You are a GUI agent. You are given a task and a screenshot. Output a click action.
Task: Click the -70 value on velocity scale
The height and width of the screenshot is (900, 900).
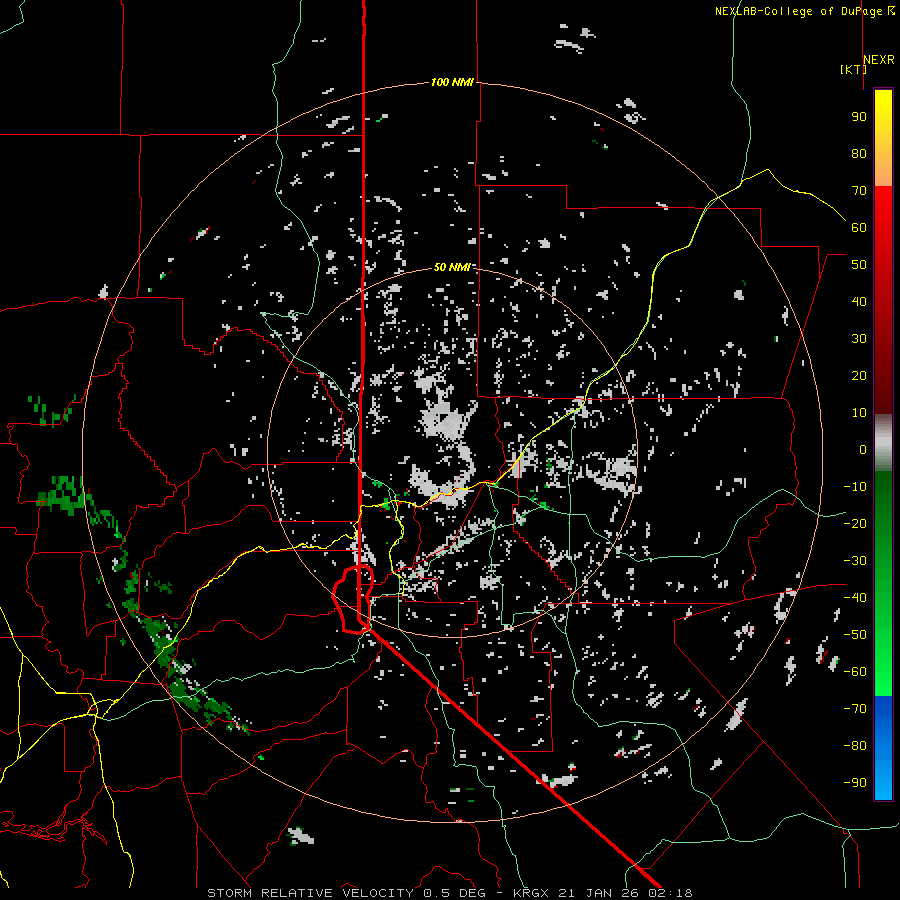coord(855,709)
